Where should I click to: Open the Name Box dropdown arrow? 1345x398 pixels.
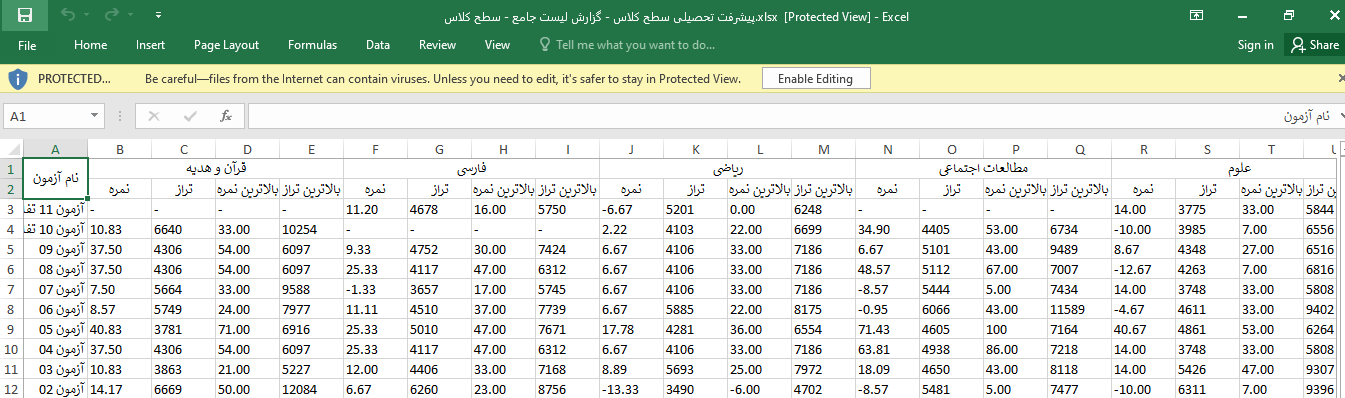point(95,116)
